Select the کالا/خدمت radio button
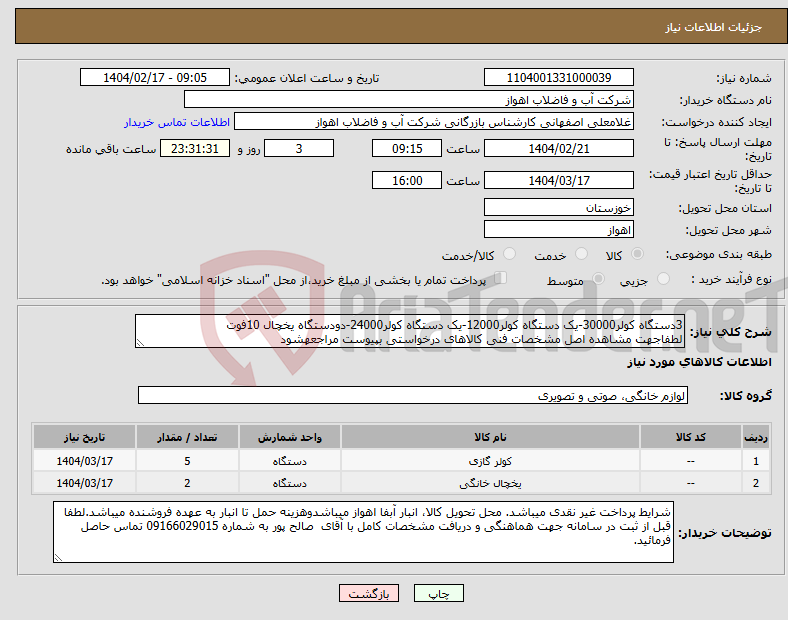The width and height of the screenshot is (788, 620). tap(509, 254)
